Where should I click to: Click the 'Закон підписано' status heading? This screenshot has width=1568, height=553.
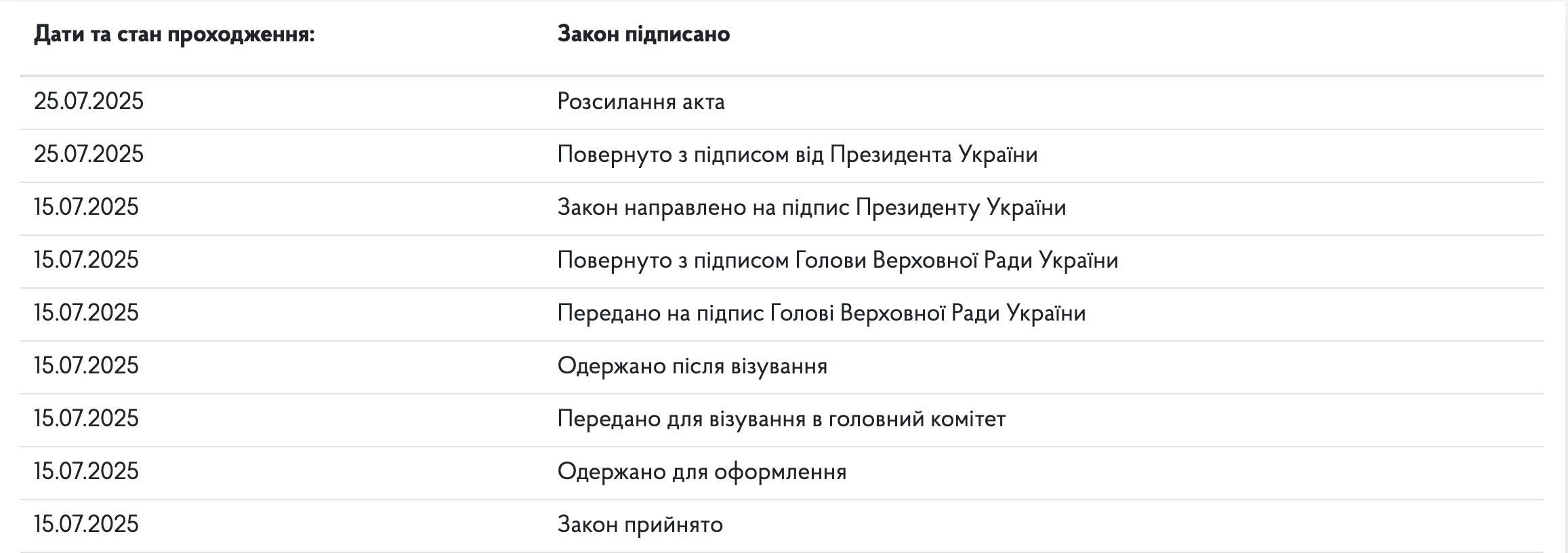pyautogui.click(x=643, y=34)
